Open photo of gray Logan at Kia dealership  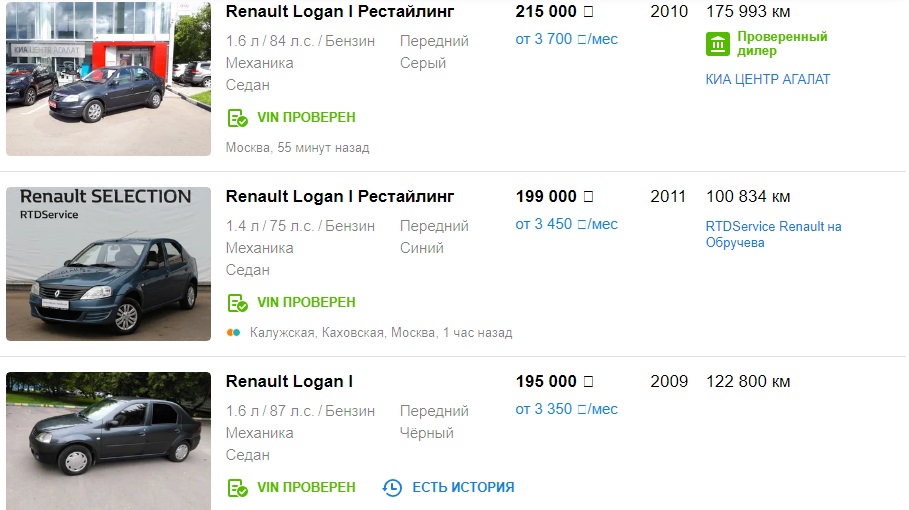pyautogui.click(x=108, y=78)
